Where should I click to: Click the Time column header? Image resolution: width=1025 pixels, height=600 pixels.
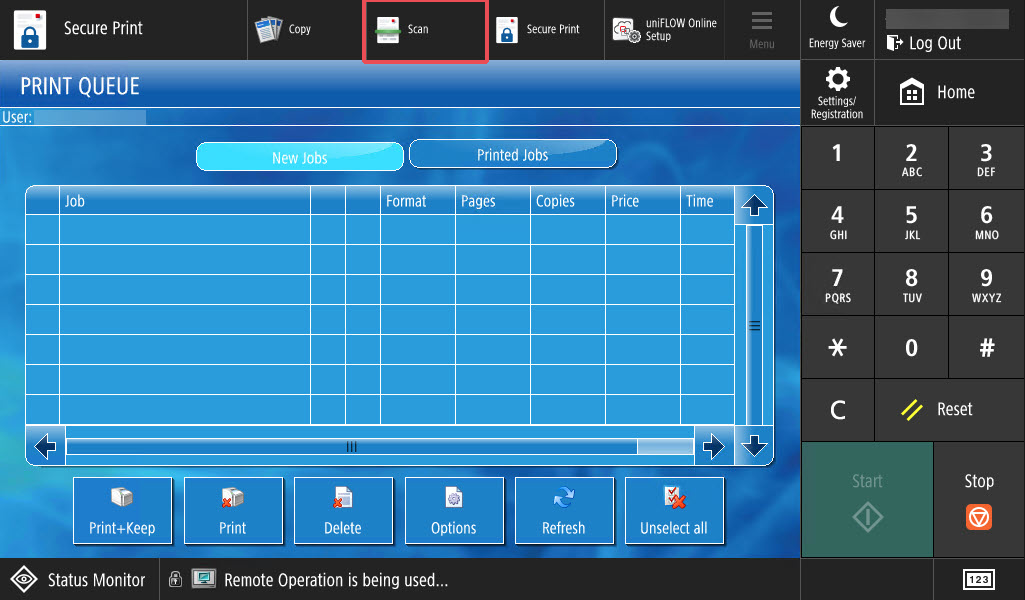pyautogui.click(x=707, y=201)
